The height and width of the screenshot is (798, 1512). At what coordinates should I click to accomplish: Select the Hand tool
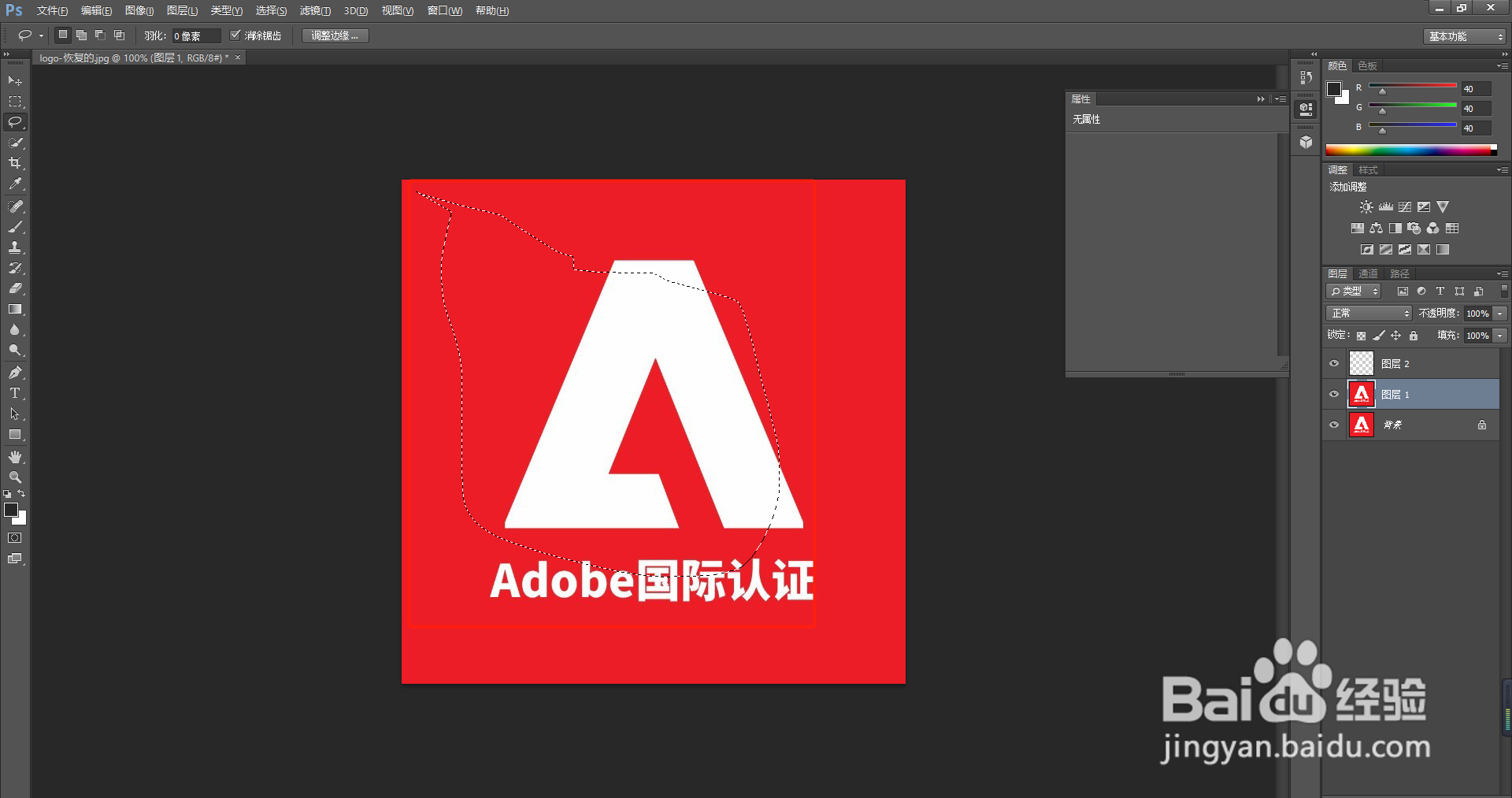coord(15,457)
